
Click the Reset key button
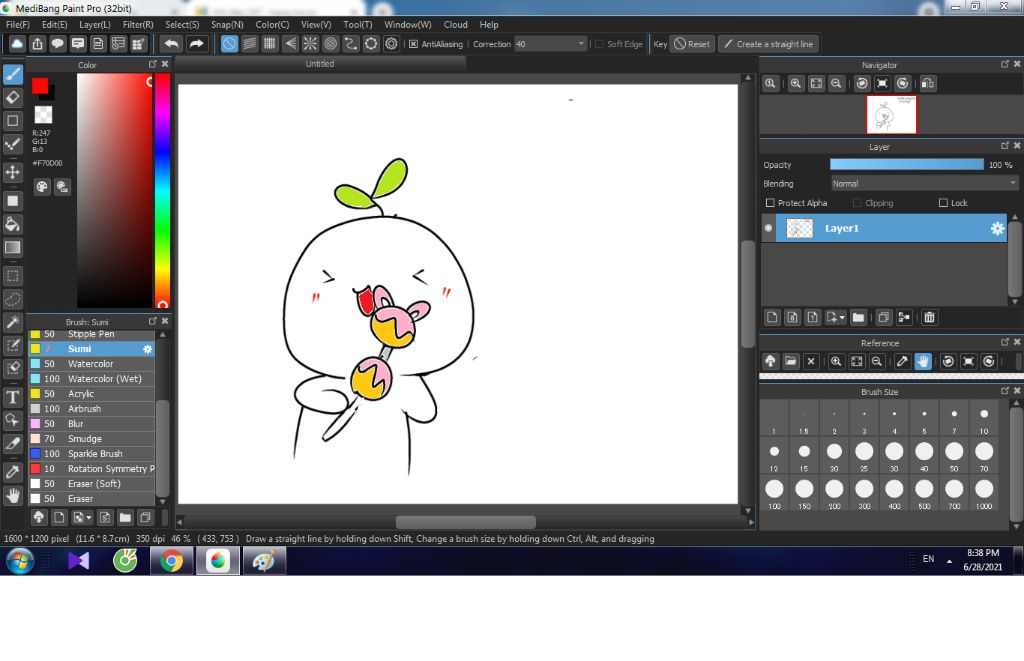pyautogui.click(x=692, y=44)
